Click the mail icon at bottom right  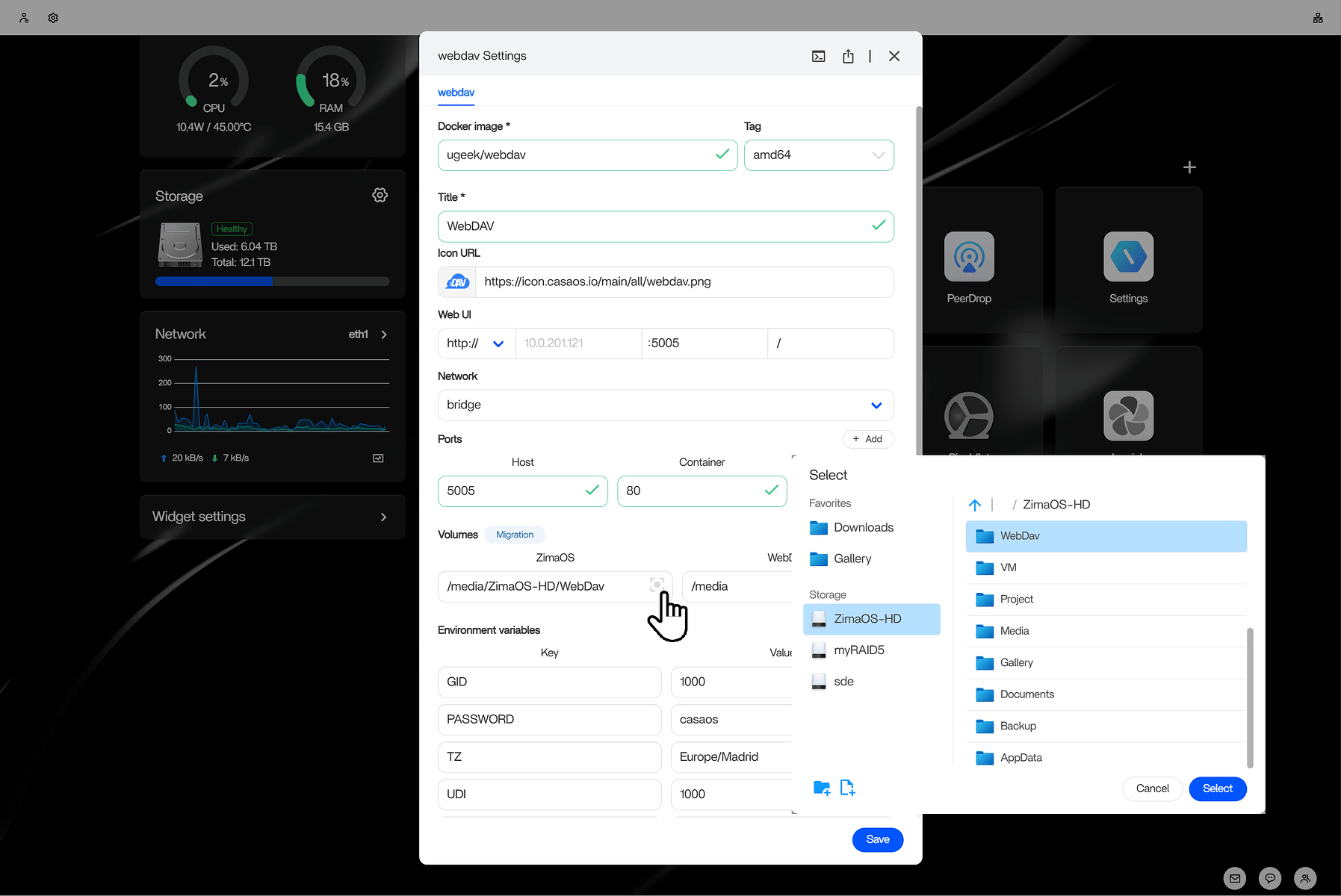click(1235, 878)
